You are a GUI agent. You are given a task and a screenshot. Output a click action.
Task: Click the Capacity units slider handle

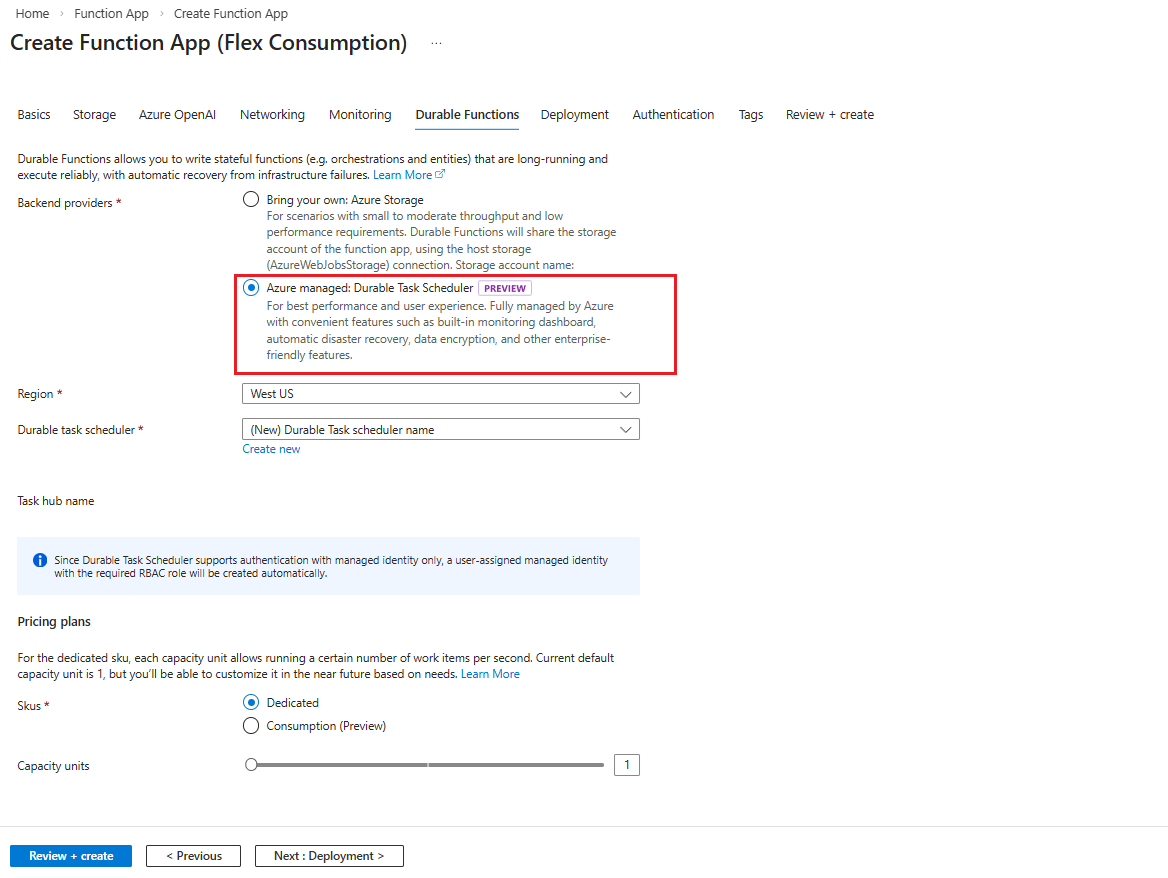pyautogui.click(x=252, y=763)
